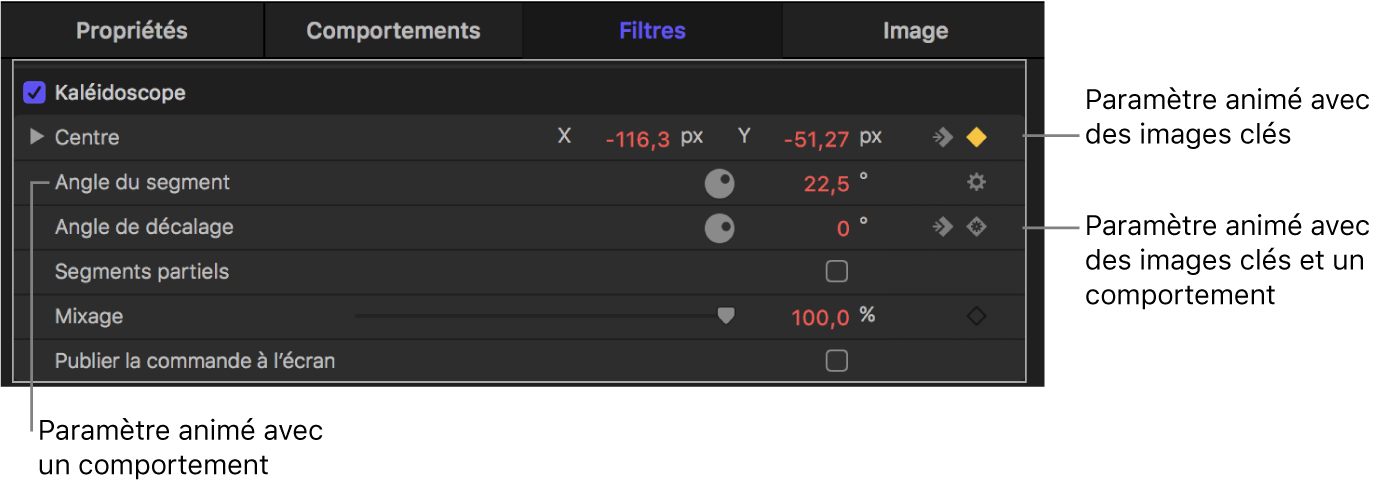Image resolution: width=1386 pixels, height=481 pixels.
Task: Switch to the Propriétés tab
Action: pyautogui.click(x=132, y=30)
